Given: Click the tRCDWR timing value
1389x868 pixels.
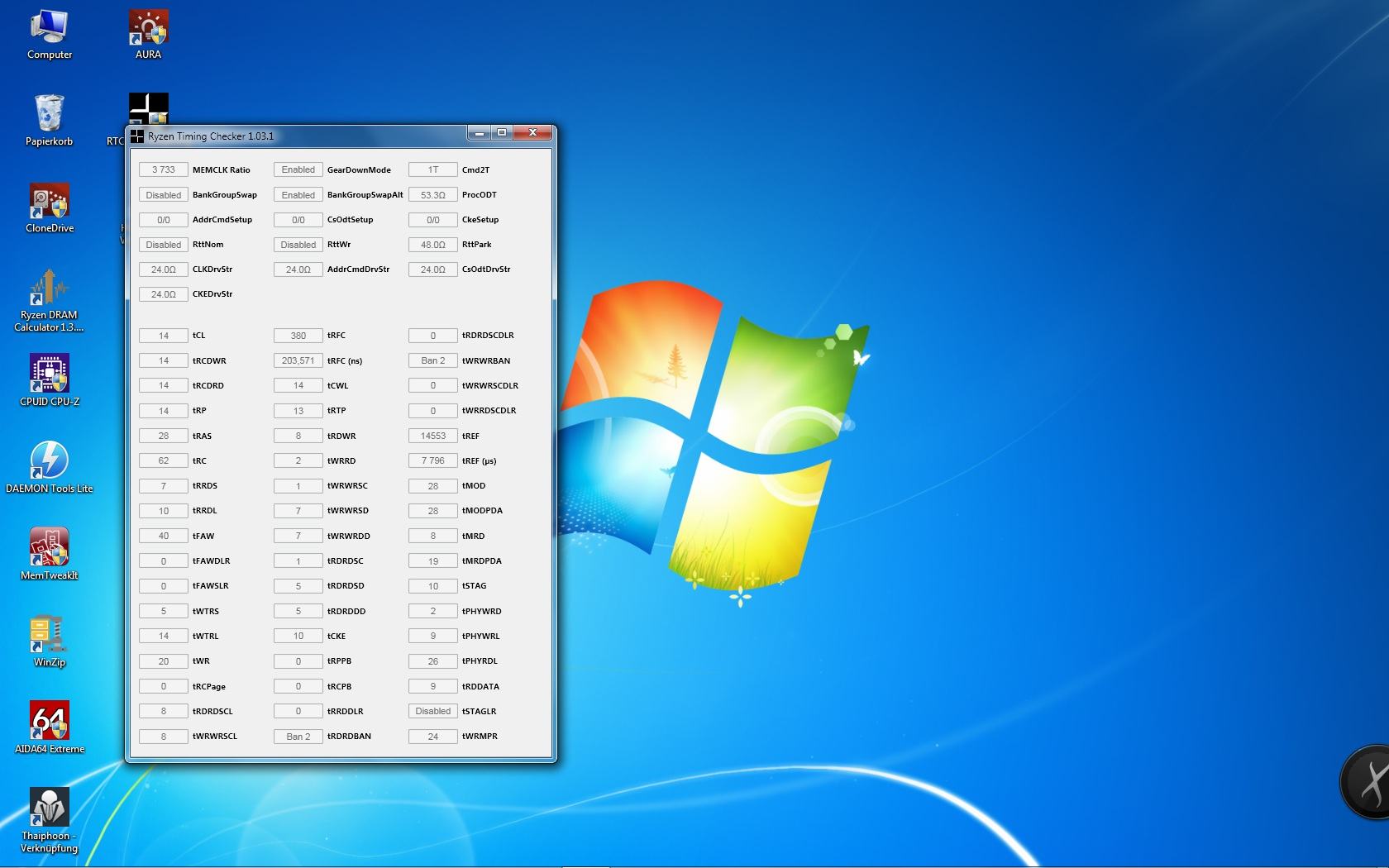Looking at the screenshot, I should click(164, 360).
